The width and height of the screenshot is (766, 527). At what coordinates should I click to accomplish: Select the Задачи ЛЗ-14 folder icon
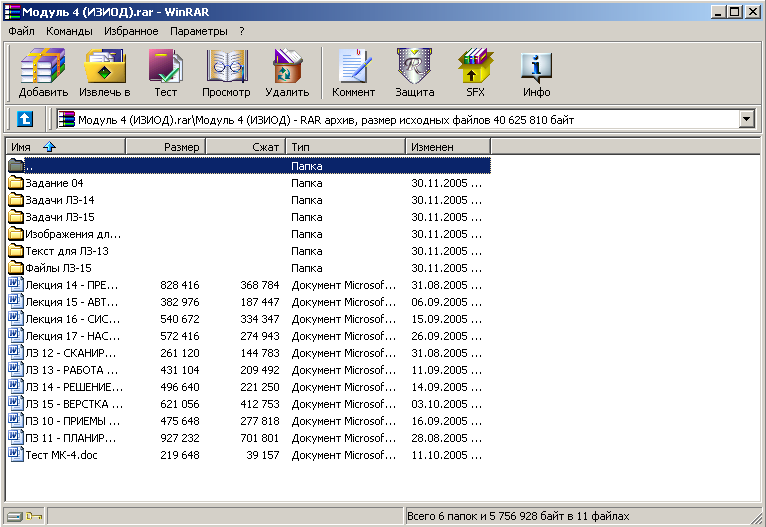(x=16, y=200)
